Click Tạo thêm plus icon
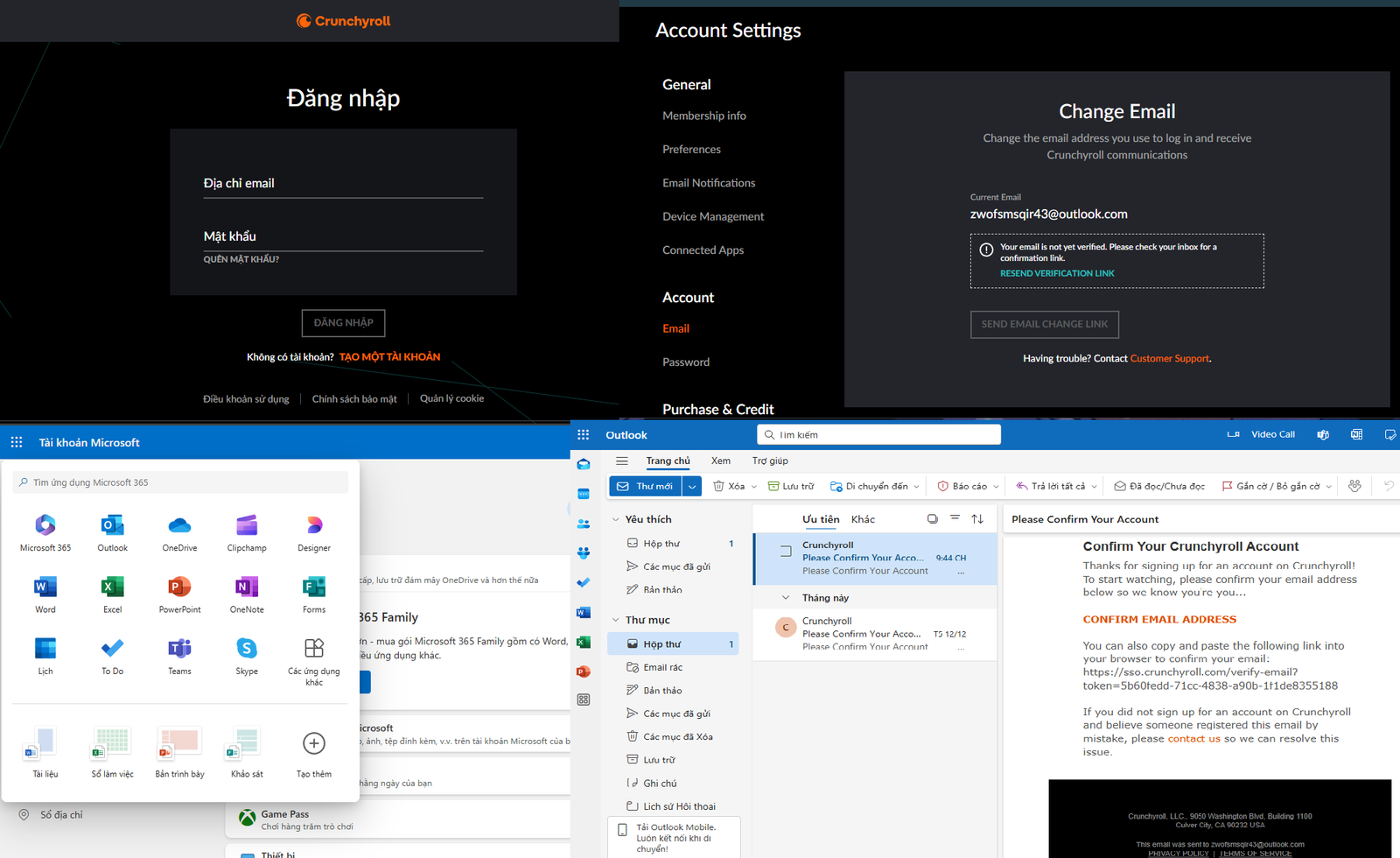Viewport: 1400px width, 858px height. point(314,743)
